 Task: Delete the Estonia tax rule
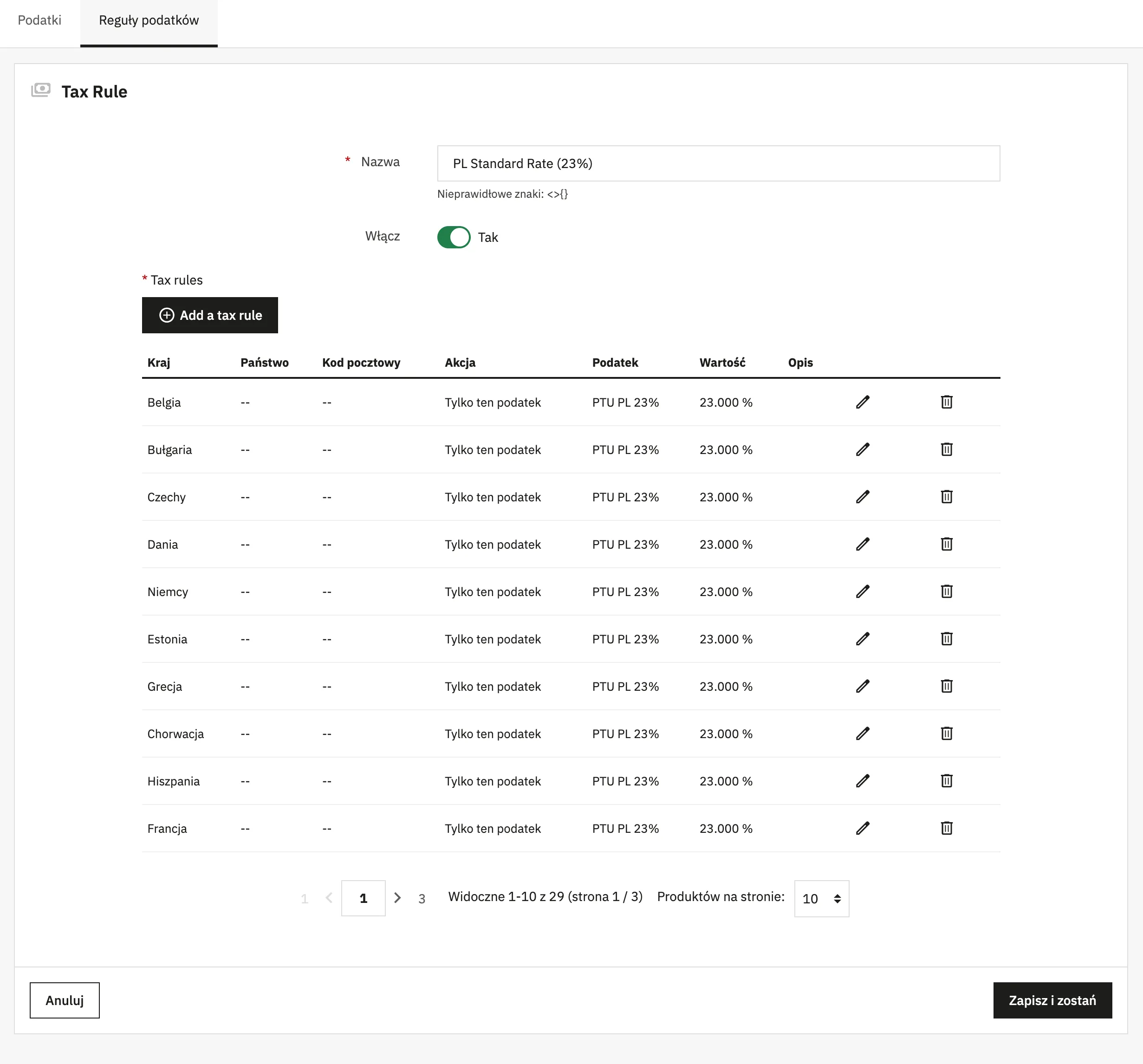pyautogui.click(x=946, y=639)
